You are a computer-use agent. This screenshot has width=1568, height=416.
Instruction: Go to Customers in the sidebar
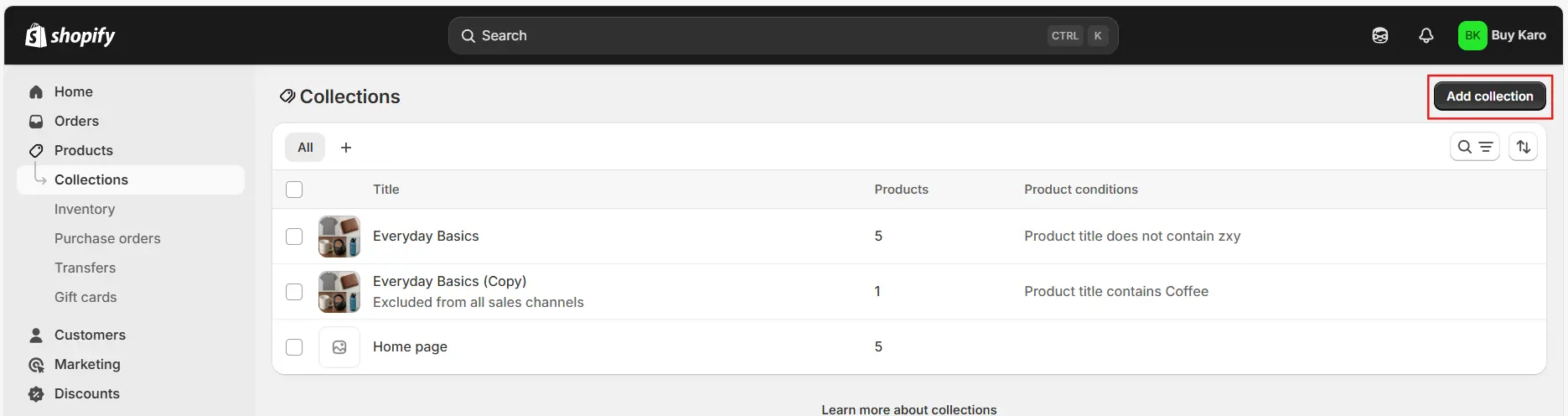click(x=90, y=335)
